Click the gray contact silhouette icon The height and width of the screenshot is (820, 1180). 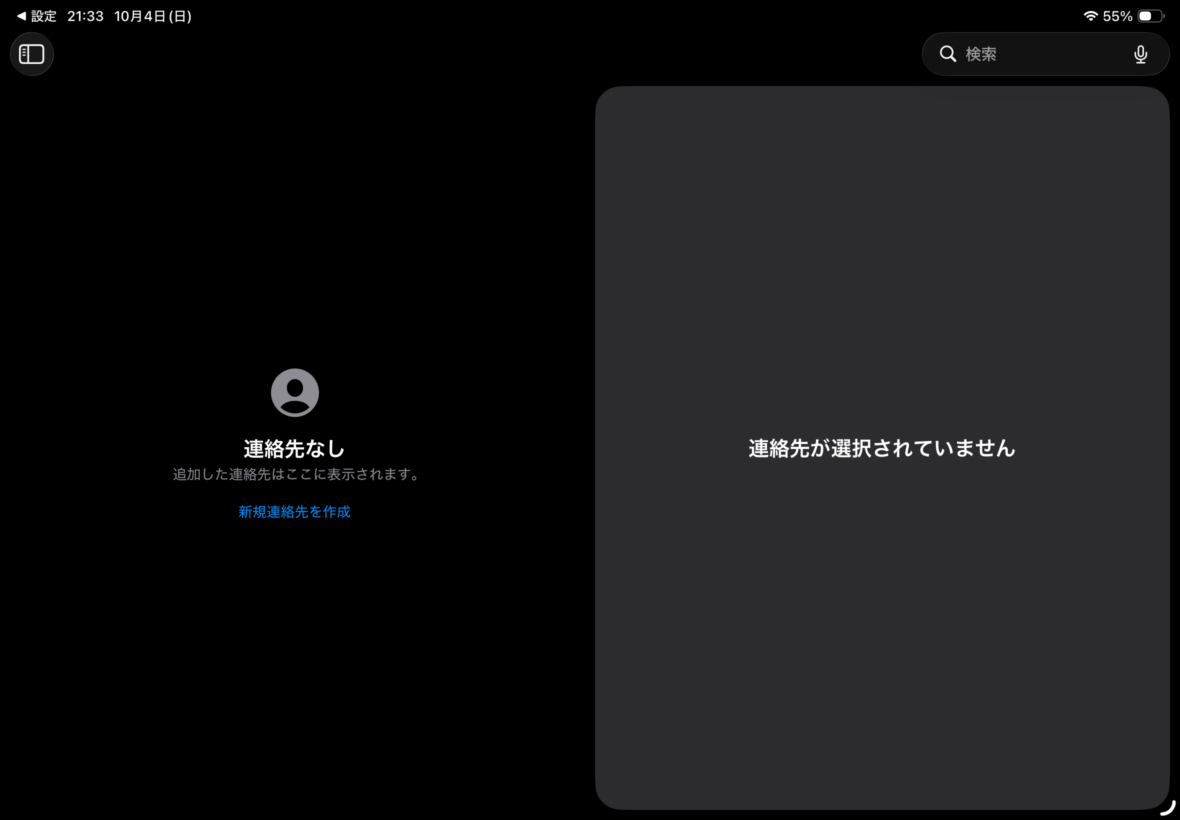(x=295, y=393)
